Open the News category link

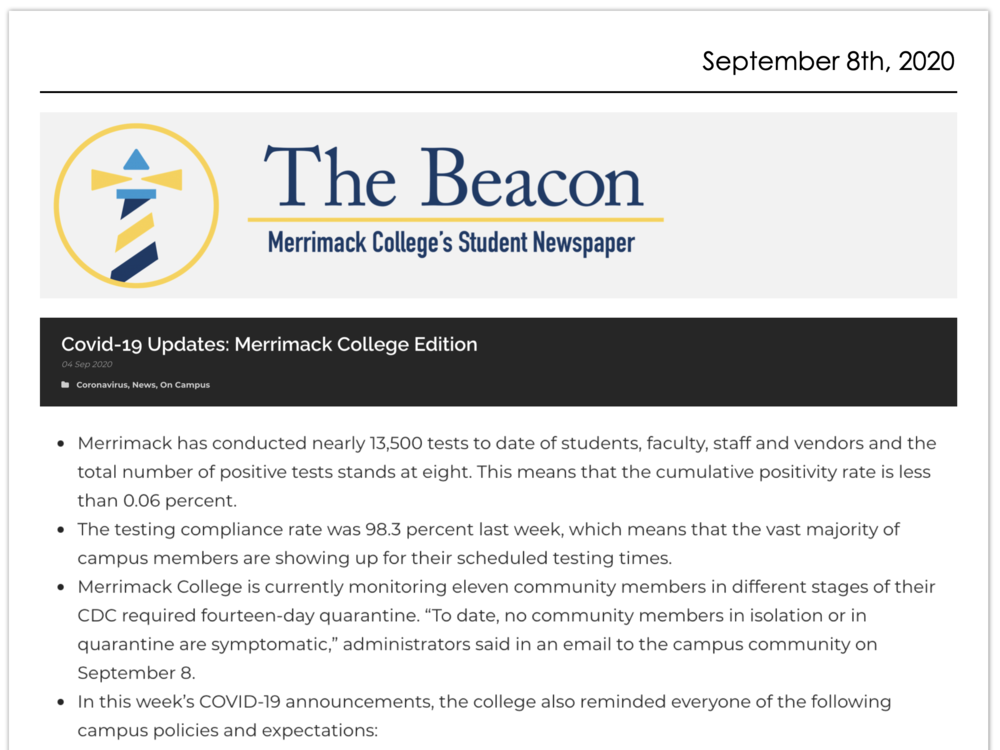click(143, 385)
